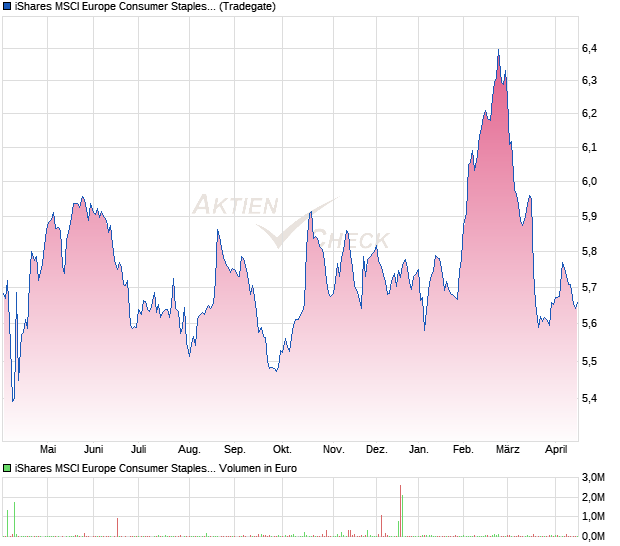Select the 'Jan.' month label
This screenshot has width=620, height=546.
(x=419, y=449)
